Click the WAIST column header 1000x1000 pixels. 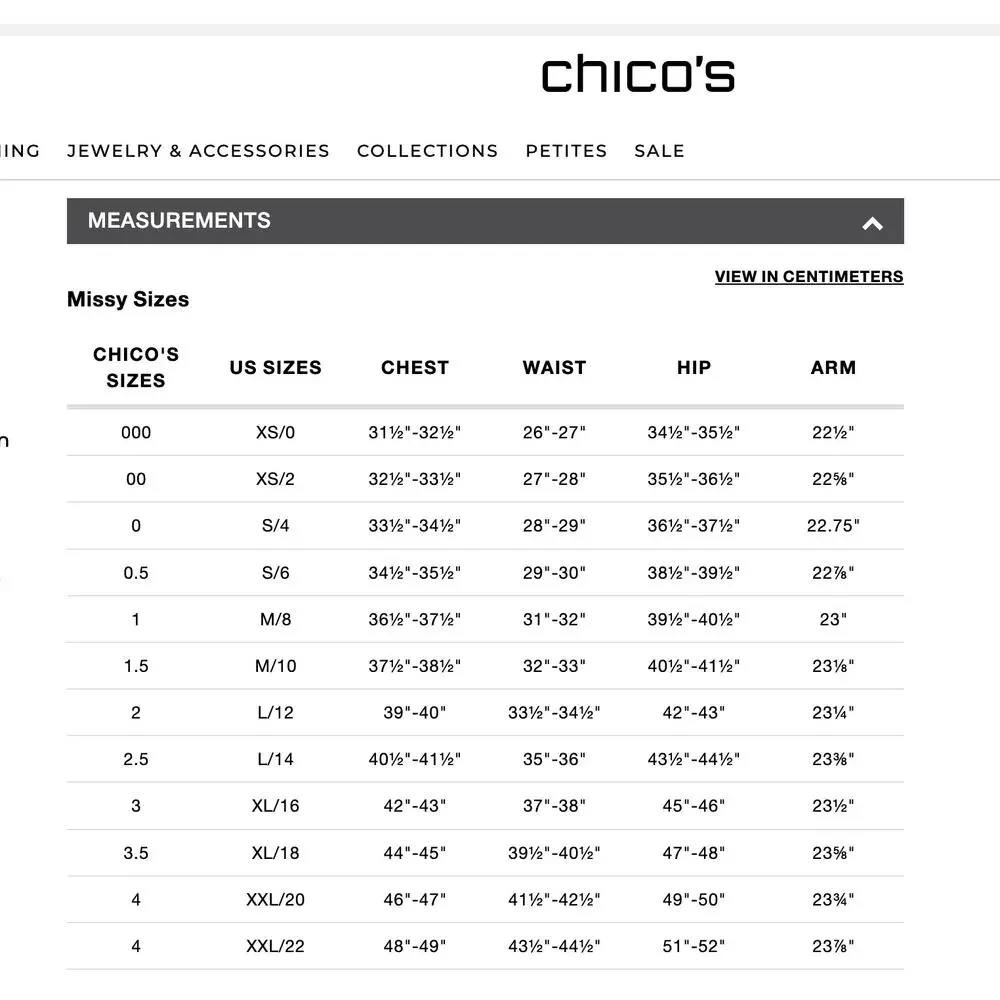coord(554,367)
